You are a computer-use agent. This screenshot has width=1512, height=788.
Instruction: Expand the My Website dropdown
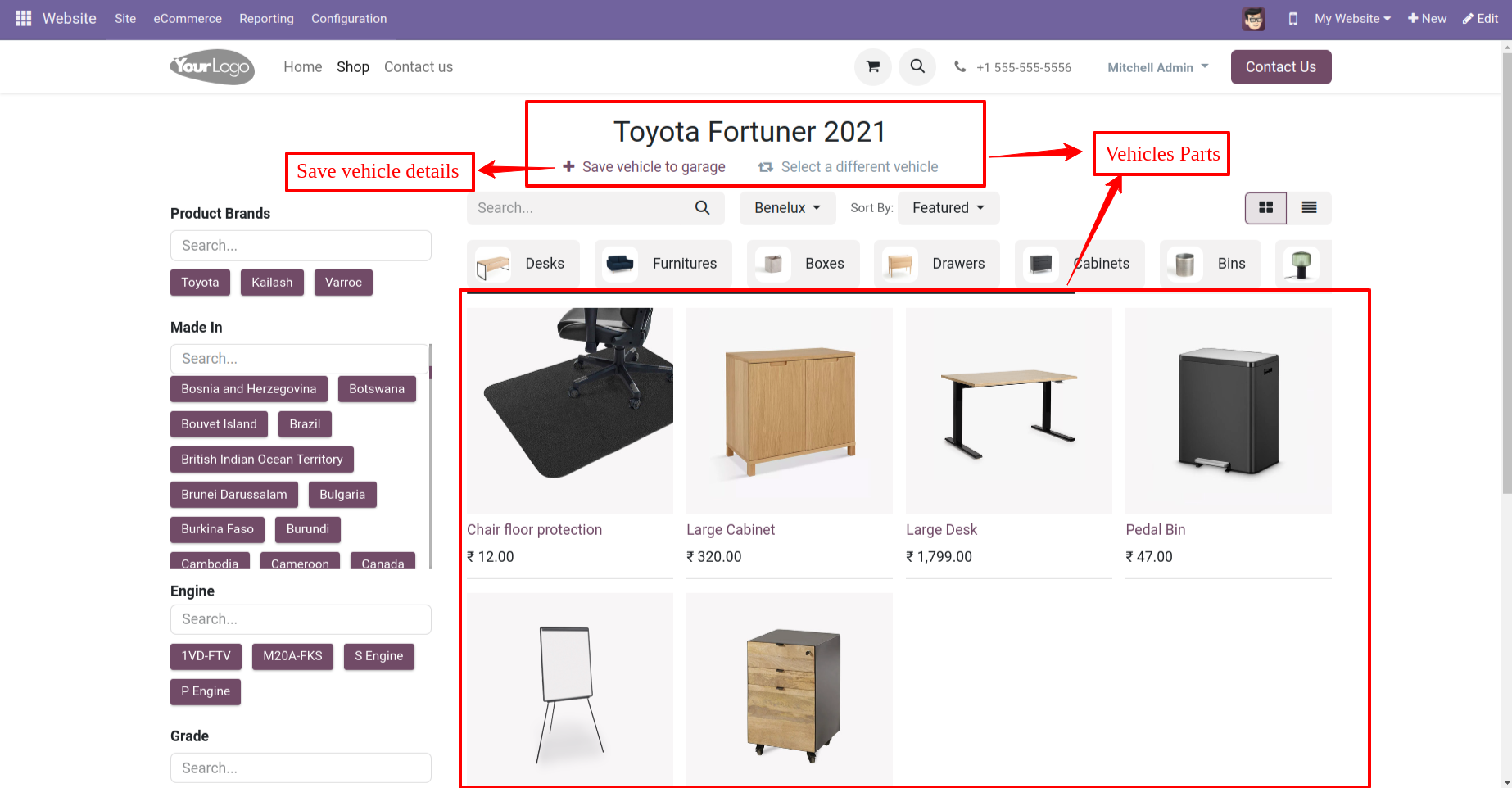1352,19
